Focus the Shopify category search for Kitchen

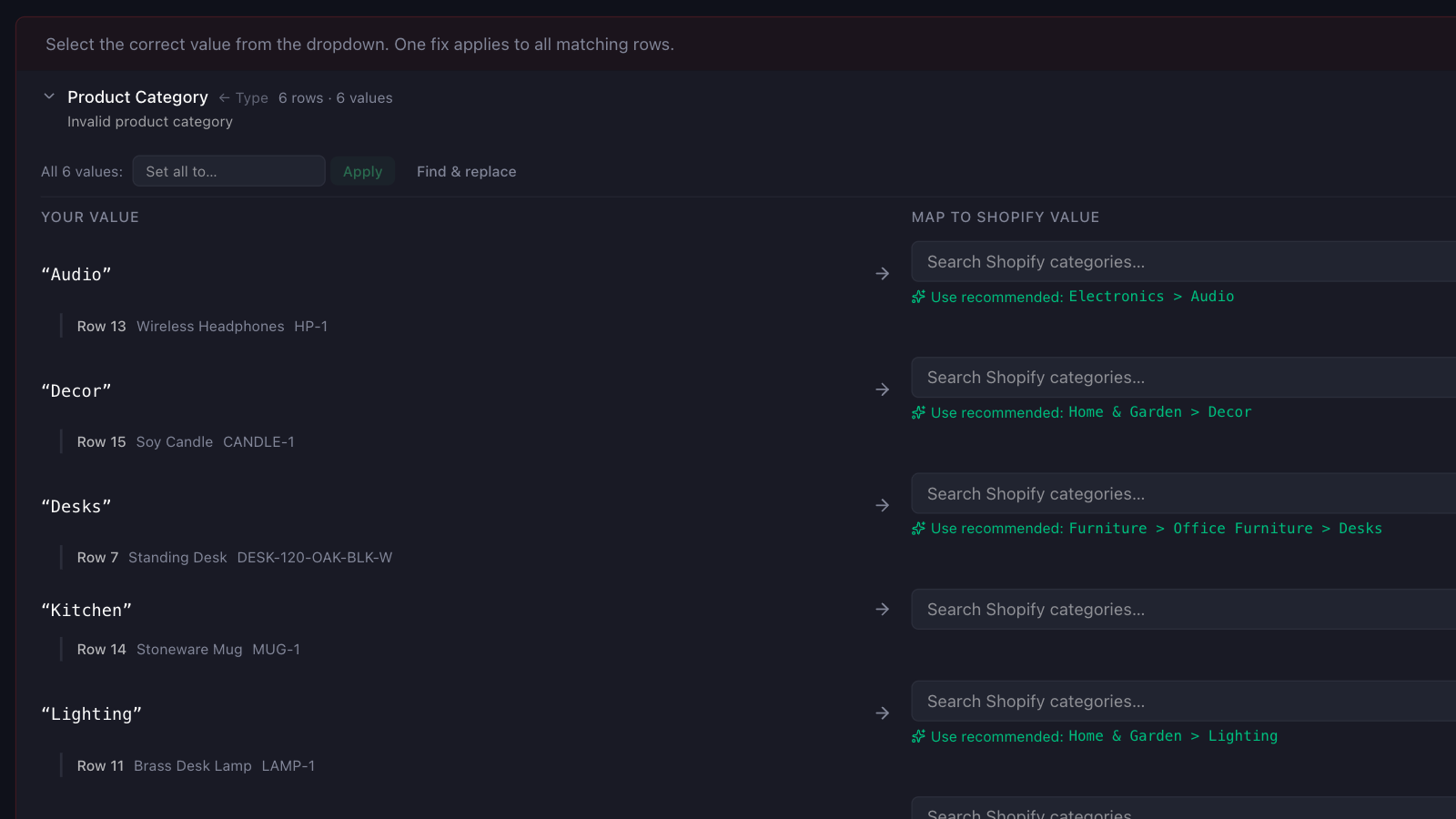pyautogui.click(x=1183, y=609)
